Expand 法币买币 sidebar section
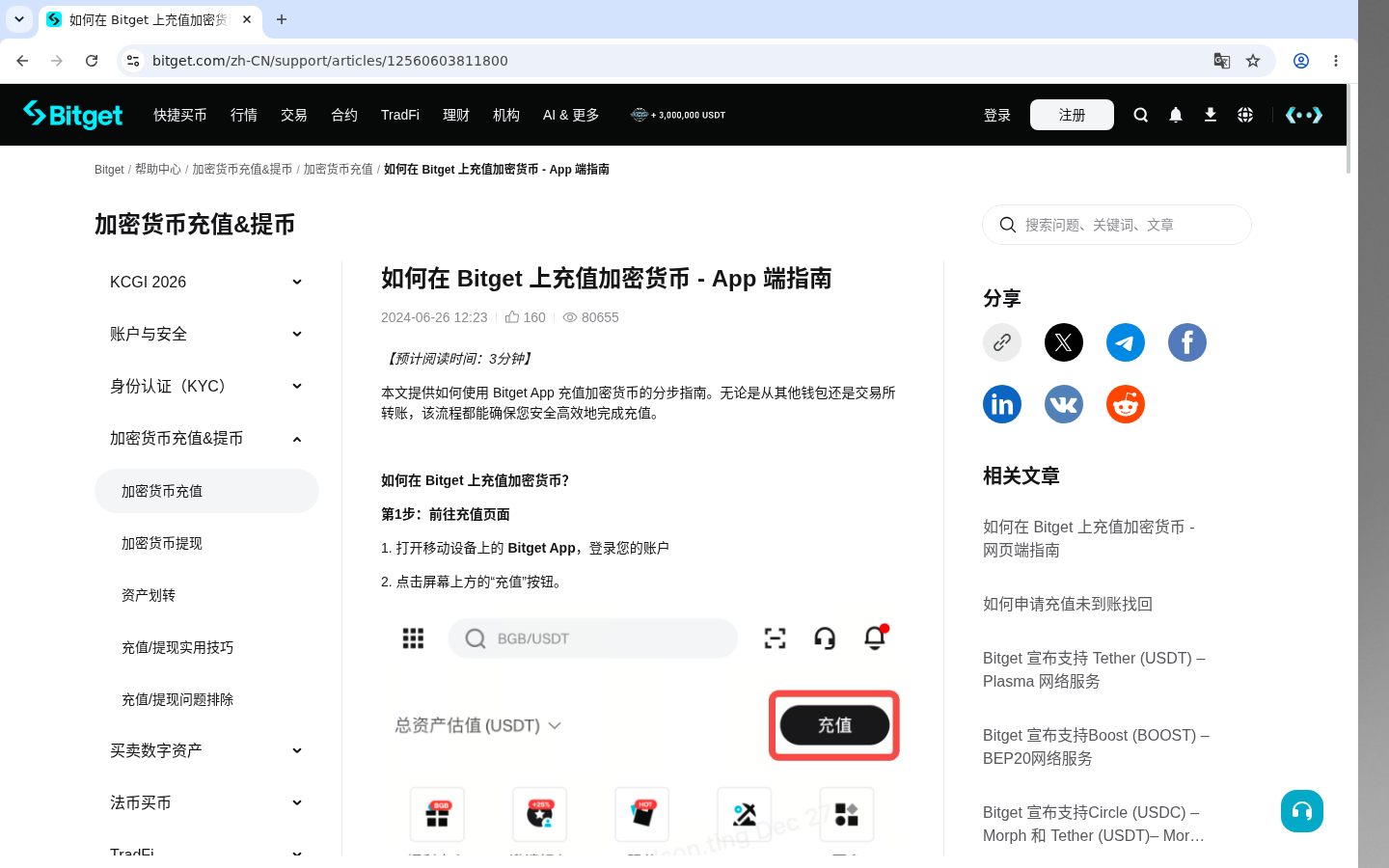Image resolution: width=1389 pixels, height=868 pixels. 206,802
